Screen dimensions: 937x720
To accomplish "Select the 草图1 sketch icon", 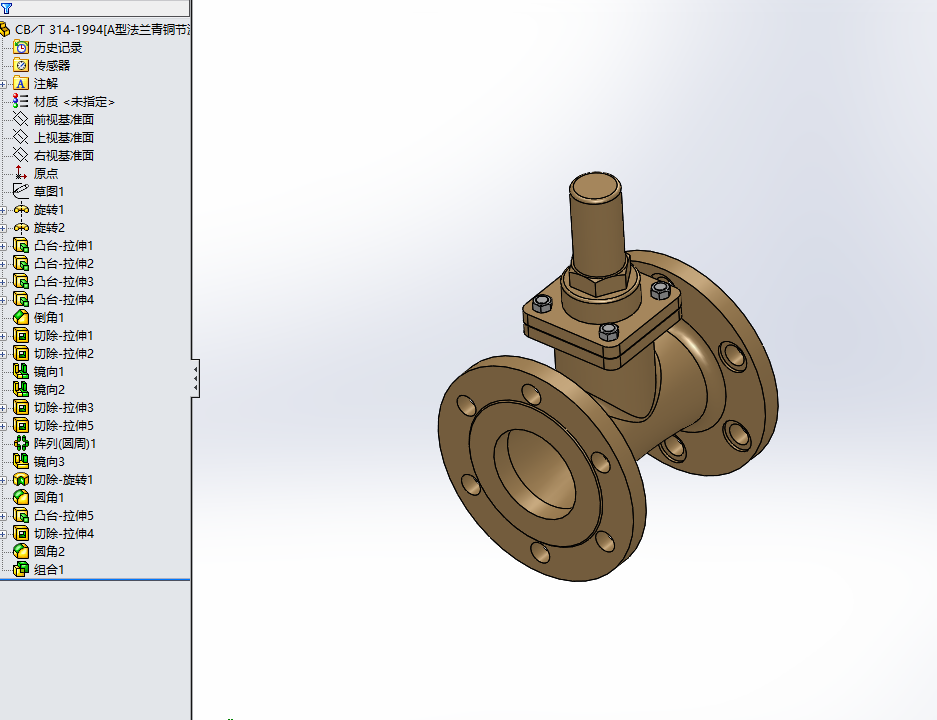I will pyautogui.click(x=21, y=191).
